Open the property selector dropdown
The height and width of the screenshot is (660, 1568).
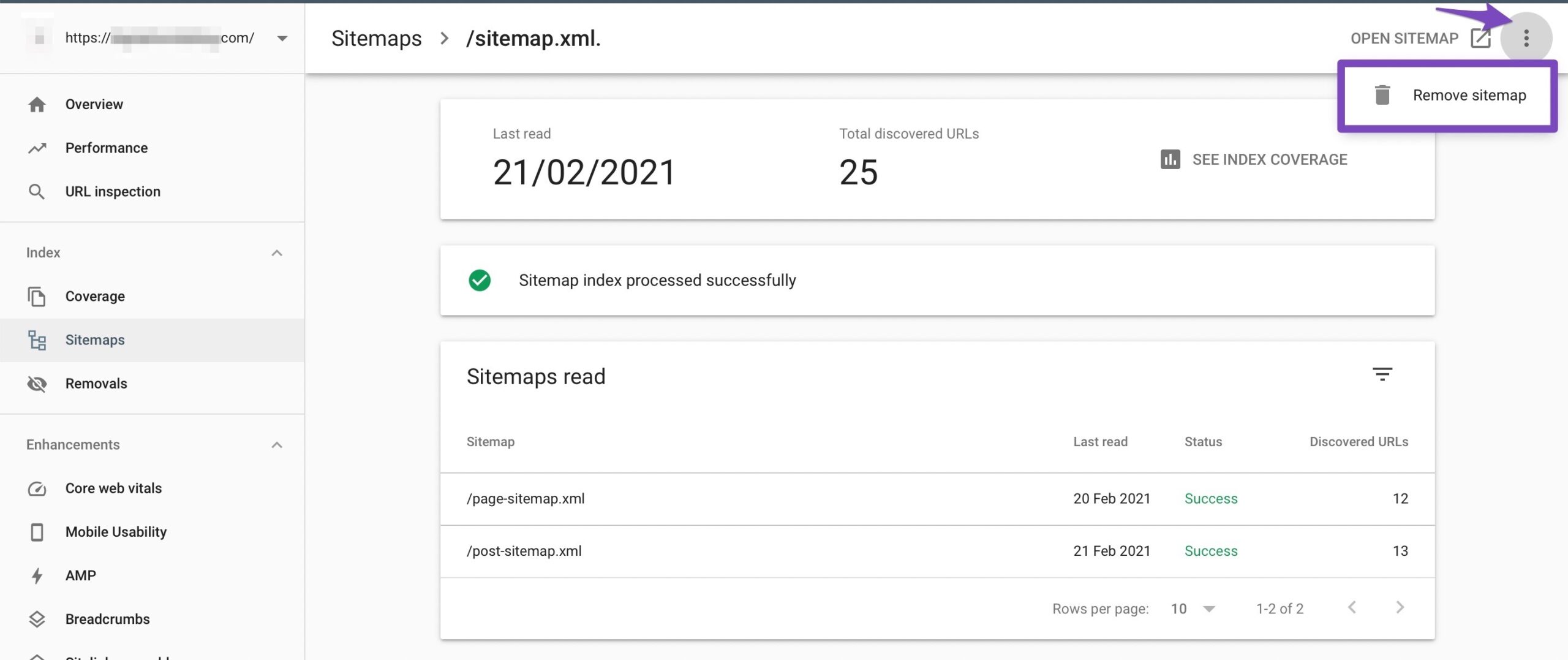282,39
